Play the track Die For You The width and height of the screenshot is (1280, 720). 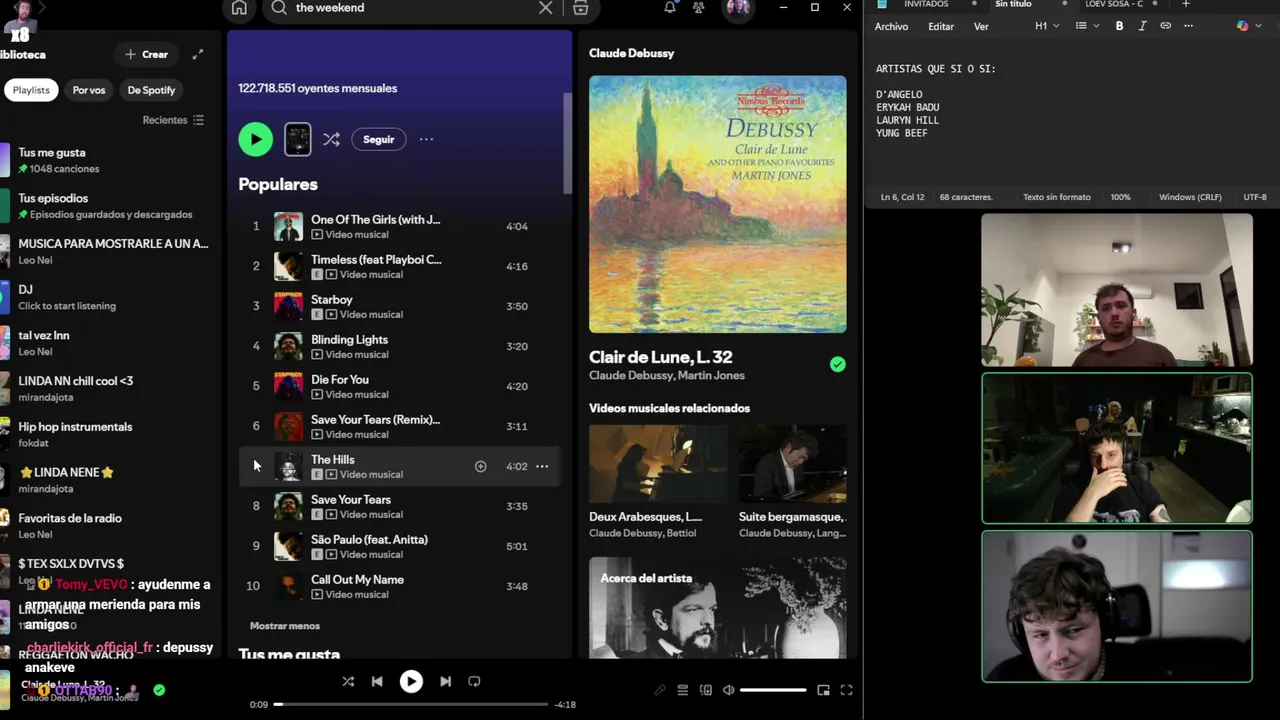coord(399,386)
